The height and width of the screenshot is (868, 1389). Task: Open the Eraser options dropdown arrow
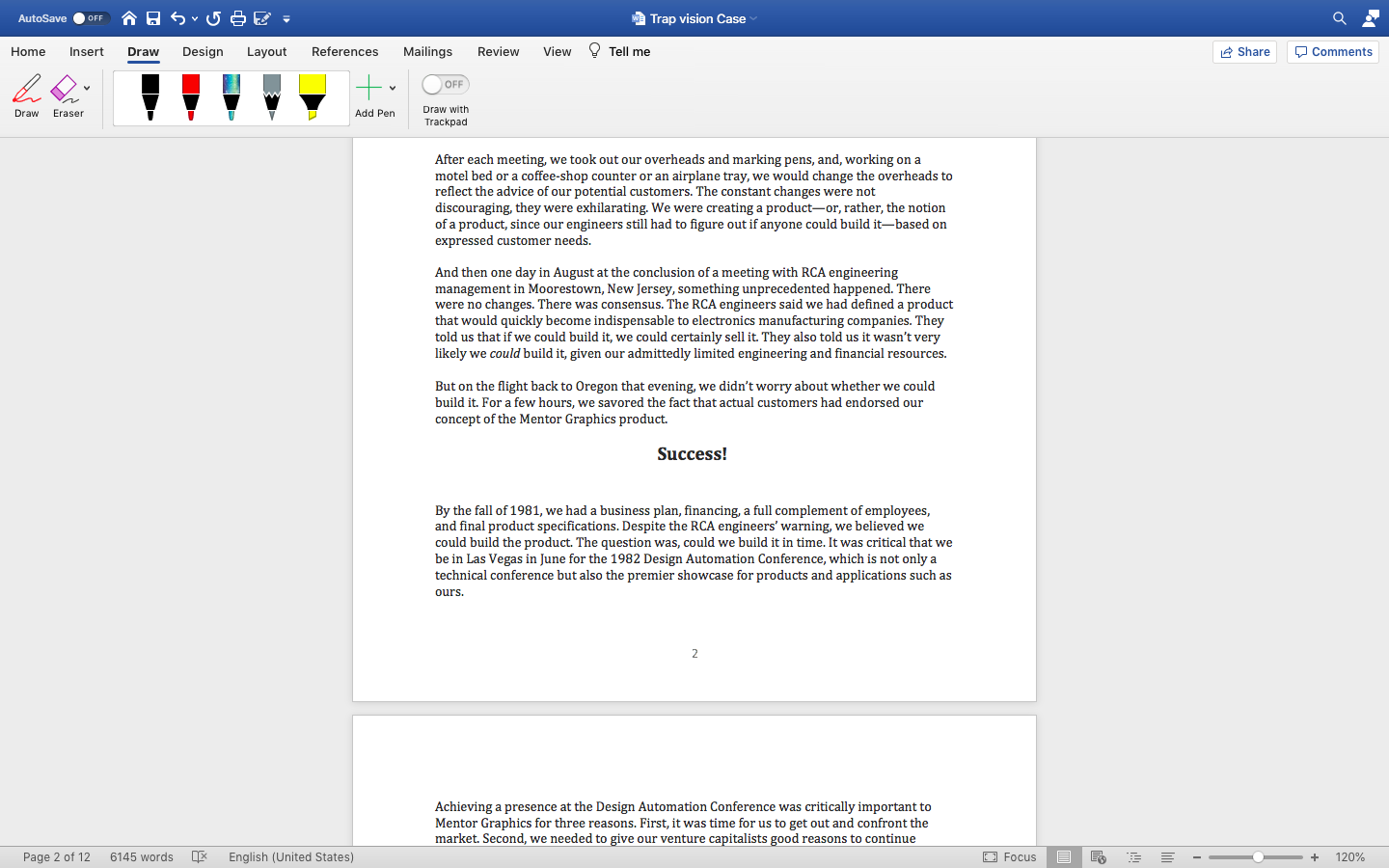pos(87,89)
